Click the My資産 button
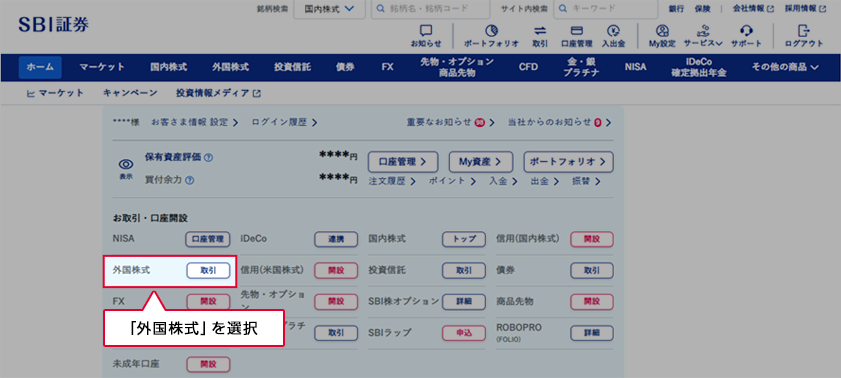This screenshot has width=841, height=378. coord(481,161)
